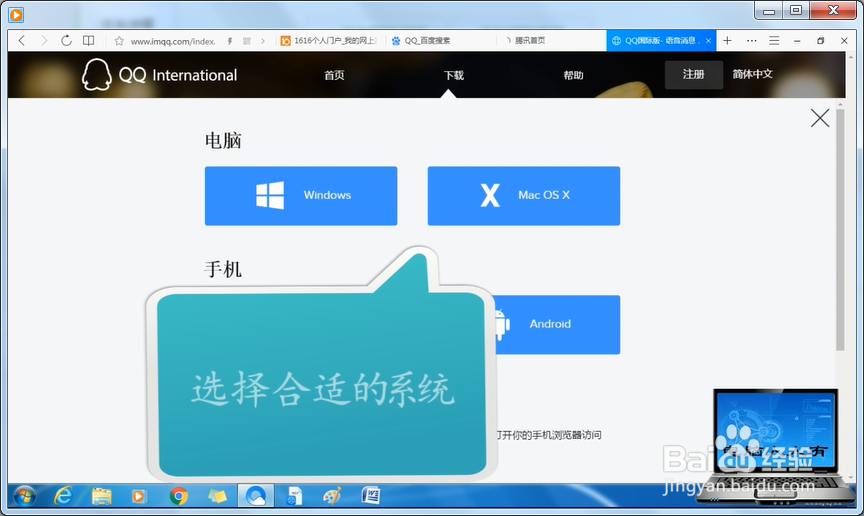The image size is (864, 516).
Task: Open the document file taskbar icon
Action: [x=295, y=496]
